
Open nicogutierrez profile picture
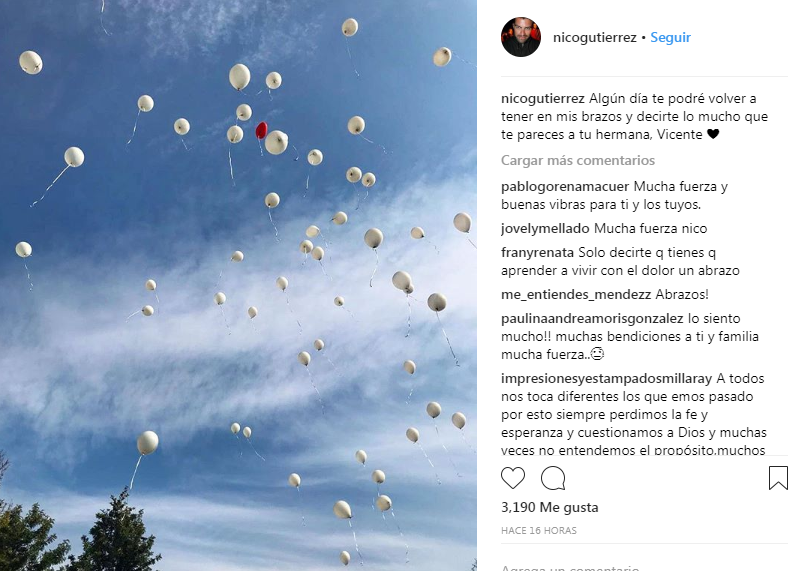pyautogui.click(x=521, y=37)
